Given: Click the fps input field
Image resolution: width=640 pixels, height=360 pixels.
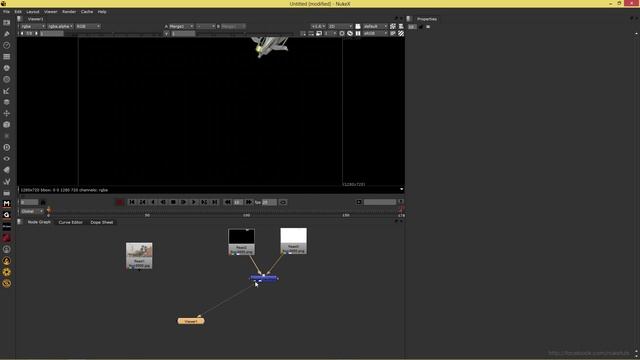Looking at the screenshot, I should click(x=269, y=202).
